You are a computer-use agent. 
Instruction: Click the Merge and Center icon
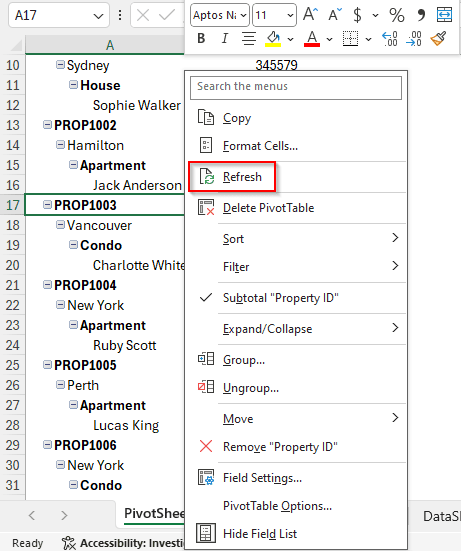pyautogui.click(x=444, y=15)
